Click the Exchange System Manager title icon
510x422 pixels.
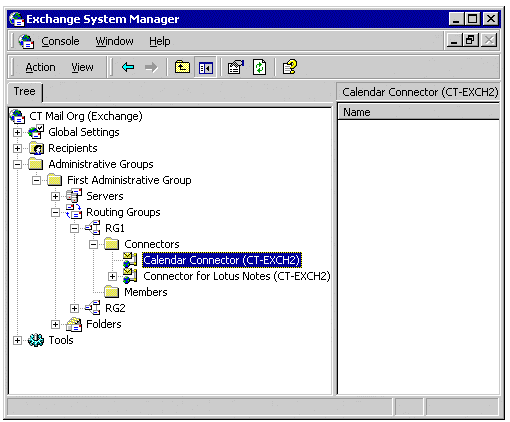click(17, 19)
